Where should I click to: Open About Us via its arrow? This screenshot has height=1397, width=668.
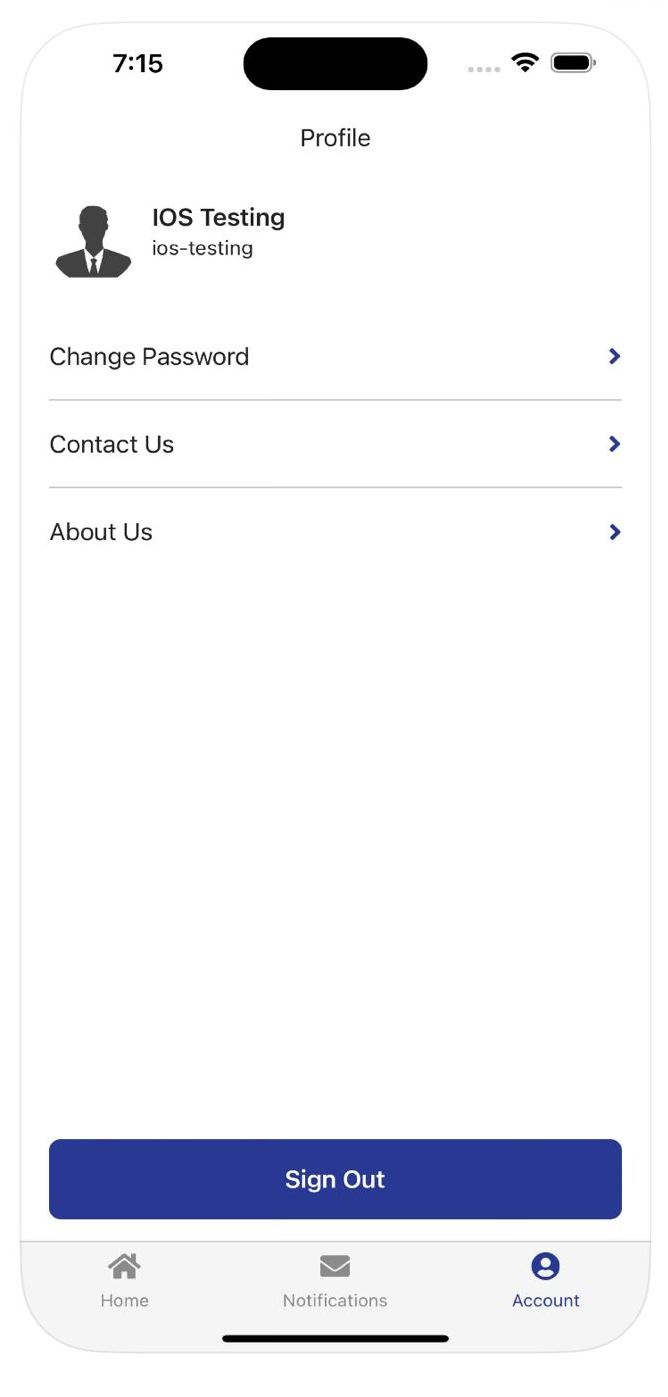(x=614, y=532)
